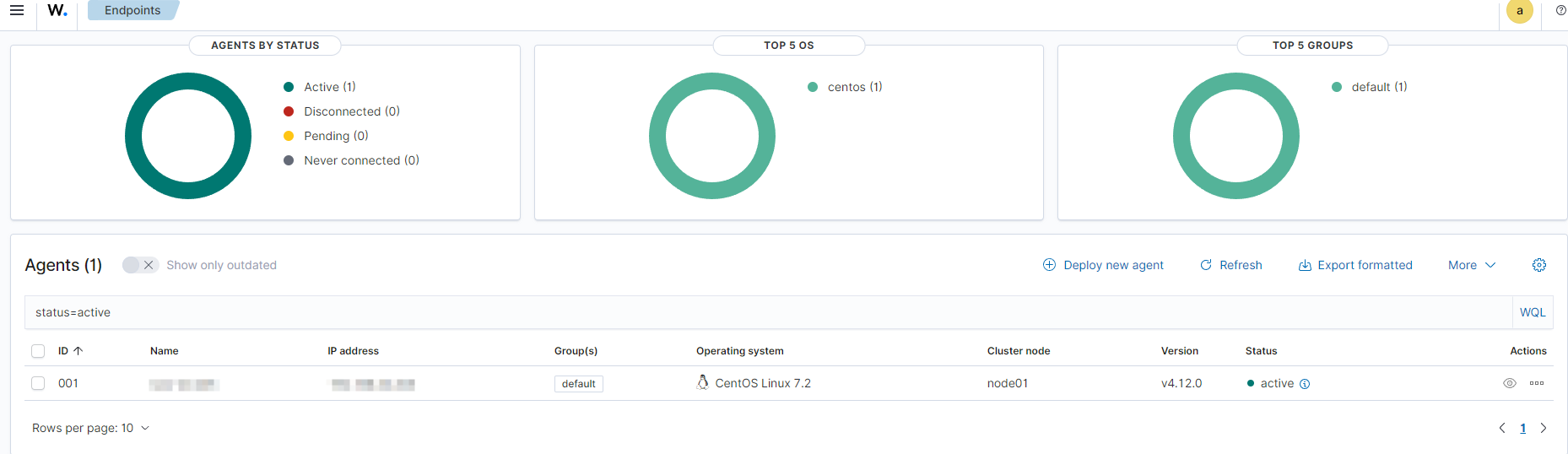This screenshot has height=454, width=1568.
Task: Click the default group badge
Action: coord(579,384)
